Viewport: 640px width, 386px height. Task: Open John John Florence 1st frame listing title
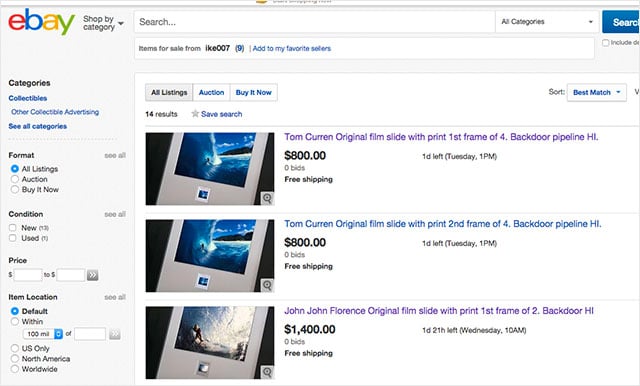(439, 311)
